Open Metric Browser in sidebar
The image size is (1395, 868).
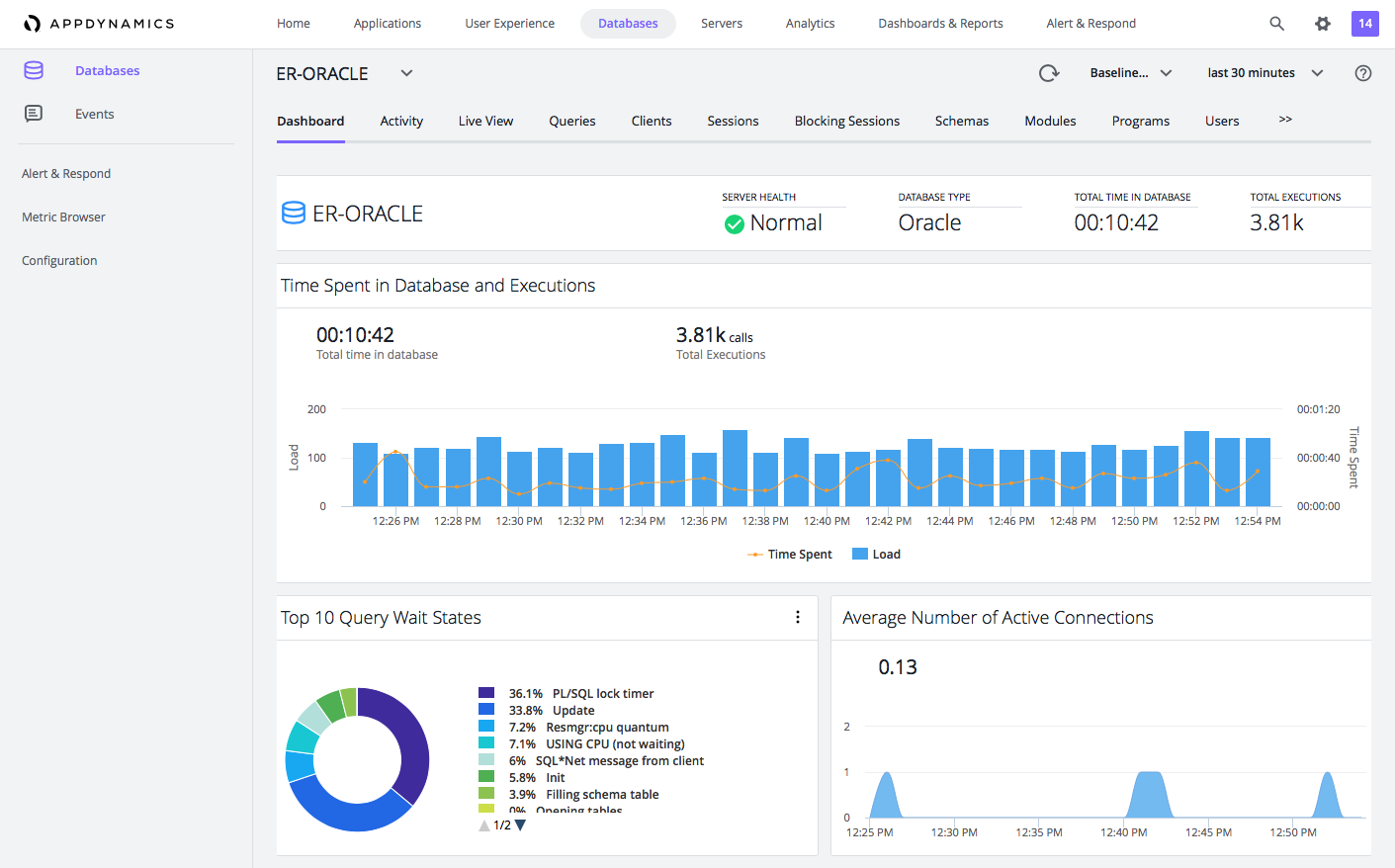[x=63, y=217]
